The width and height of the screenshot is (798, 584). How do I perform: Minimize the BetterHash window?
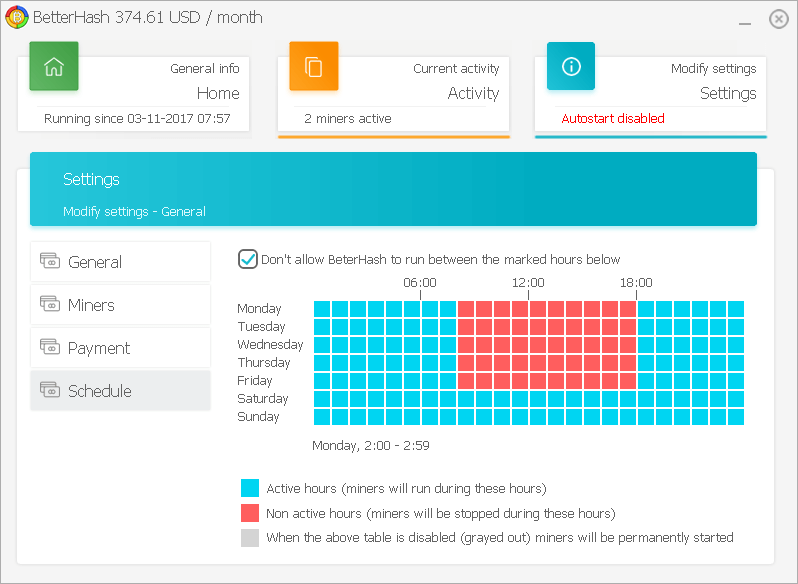(746, 21)
